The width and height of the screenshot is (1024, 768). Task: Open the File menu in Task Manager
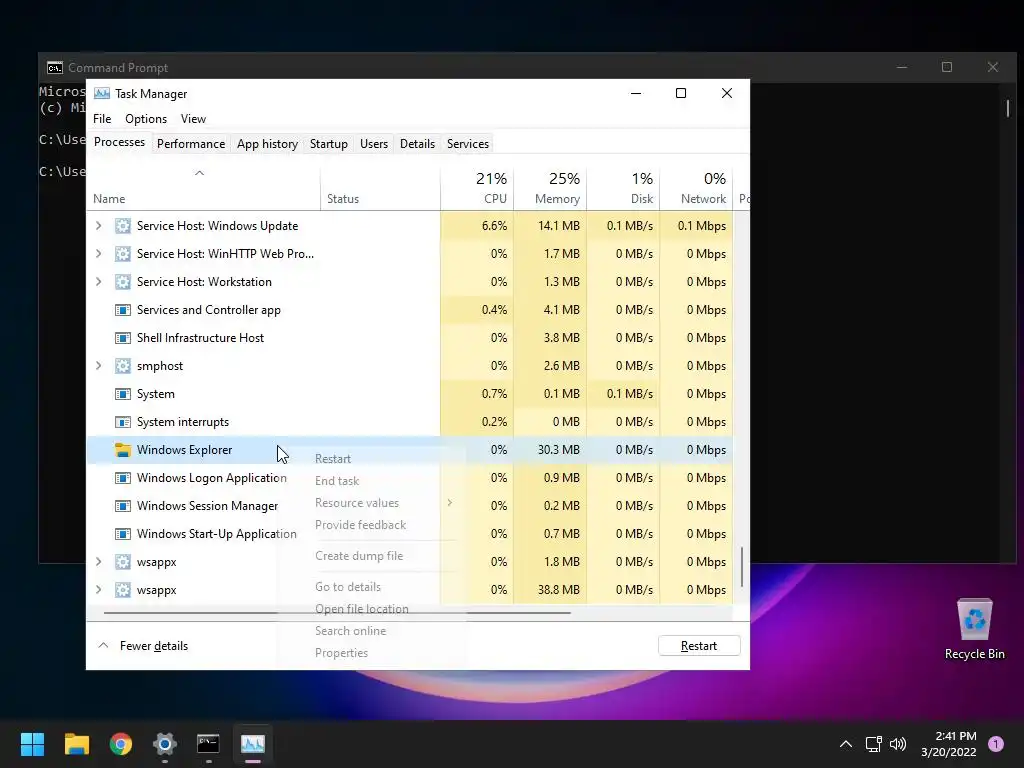coord(102,119)
